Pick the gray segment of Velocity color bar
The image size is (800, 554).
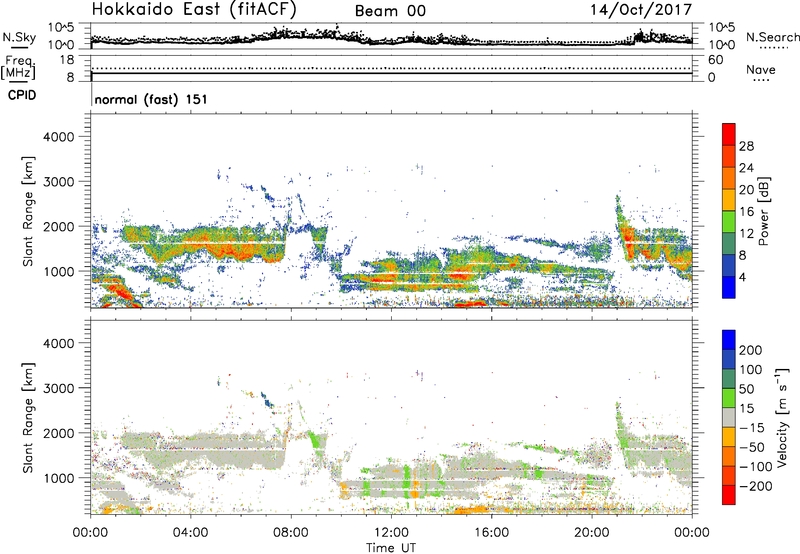click(729, 418)
